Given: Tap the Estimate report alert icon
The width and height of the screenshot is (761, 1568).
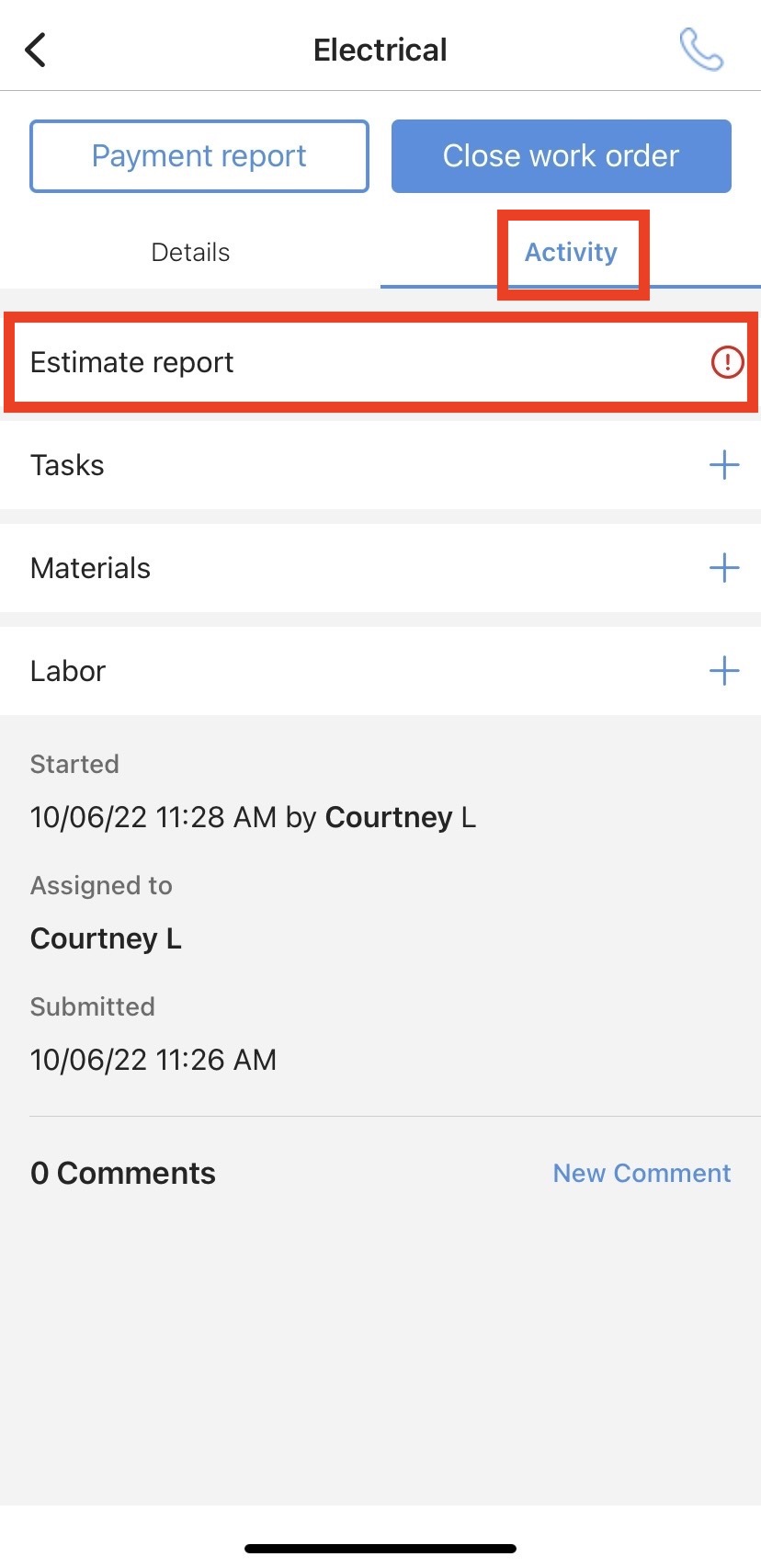Looking at the screenshot, I should (727, 362).
